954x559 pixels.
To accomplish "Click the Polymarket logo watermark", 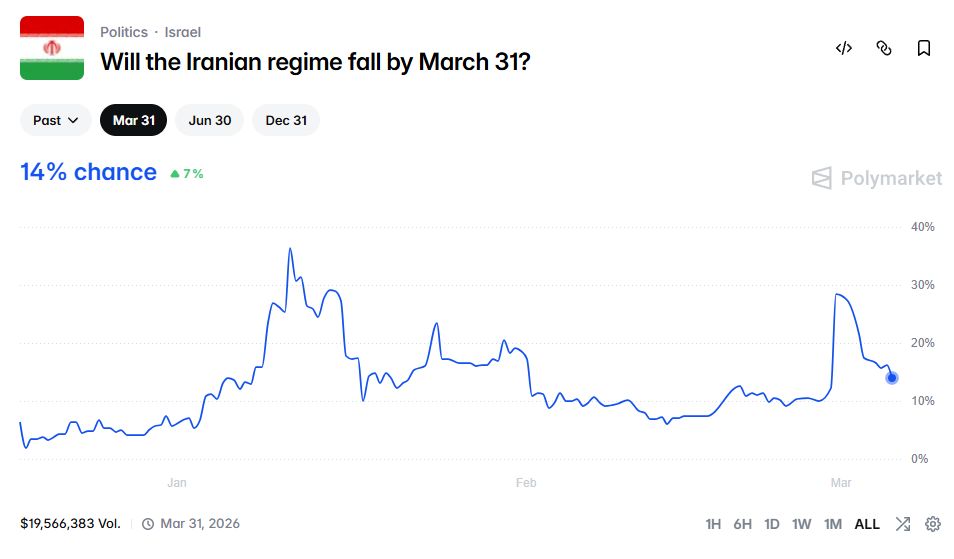I will (877, 178).
